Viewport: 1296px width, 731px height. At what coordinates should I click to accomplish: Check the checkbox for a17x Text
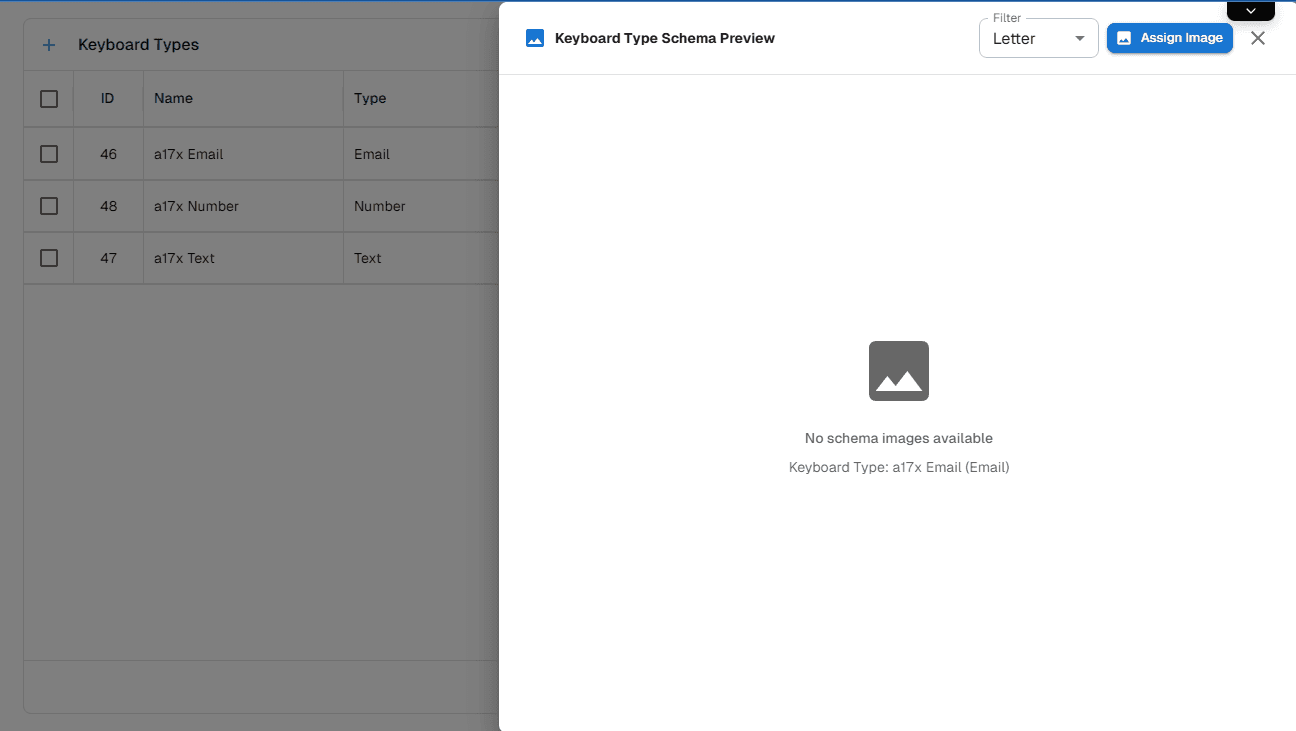click(x=48, y=257)
